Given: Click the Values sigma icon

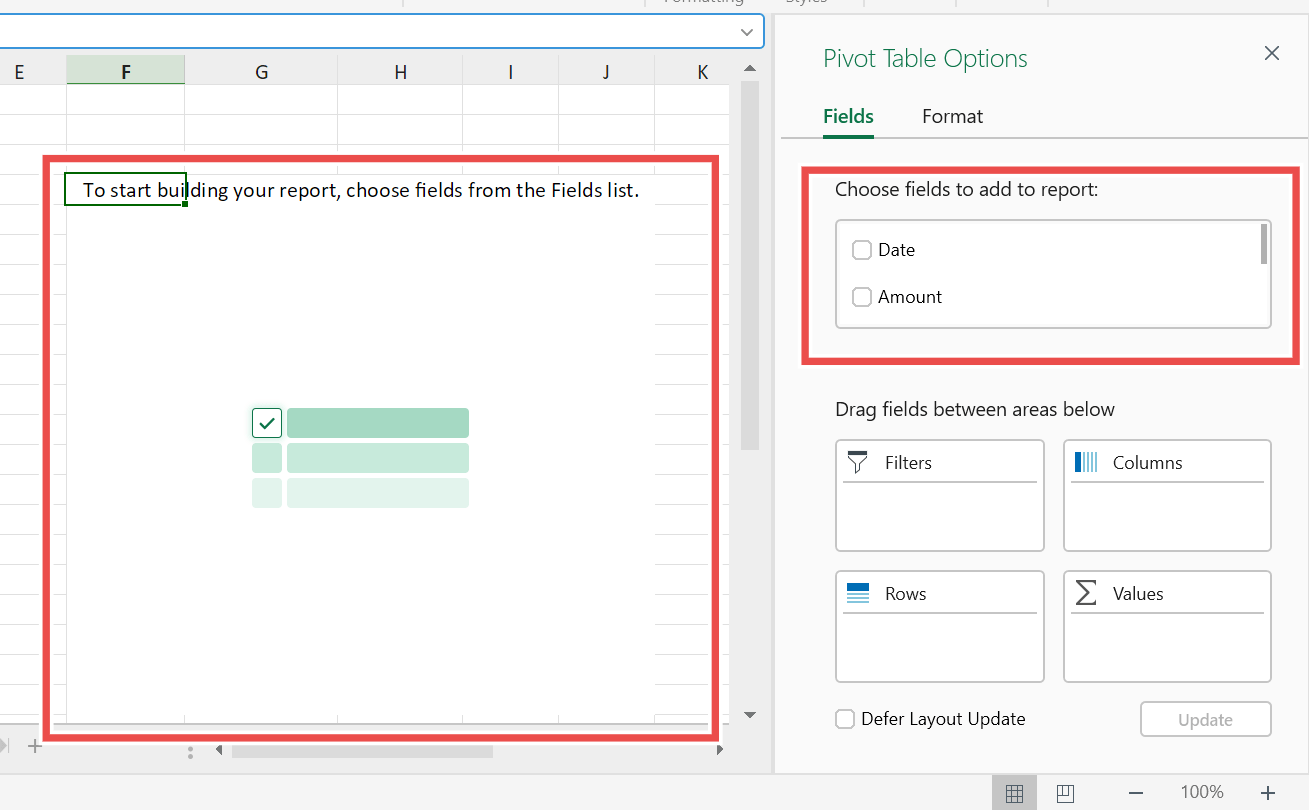Looking at the screenshot, I should click(x=1086, y=593).
